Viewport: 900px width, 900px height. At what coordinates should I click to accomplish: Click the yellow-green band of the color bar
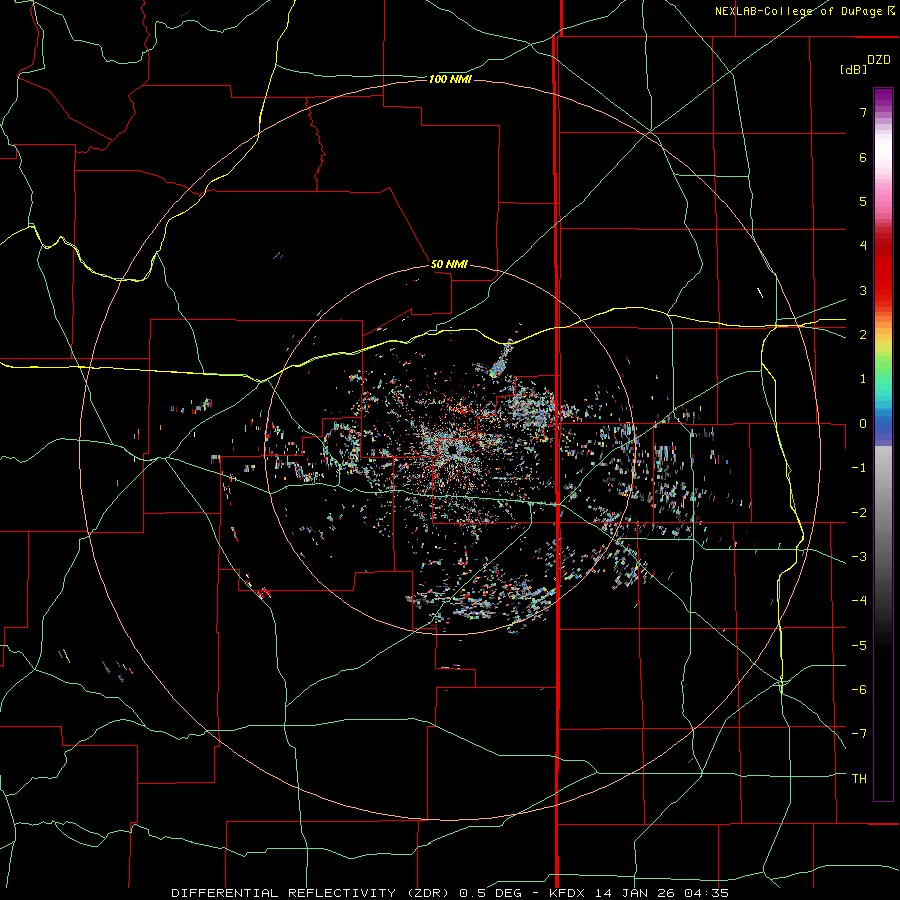883,350
